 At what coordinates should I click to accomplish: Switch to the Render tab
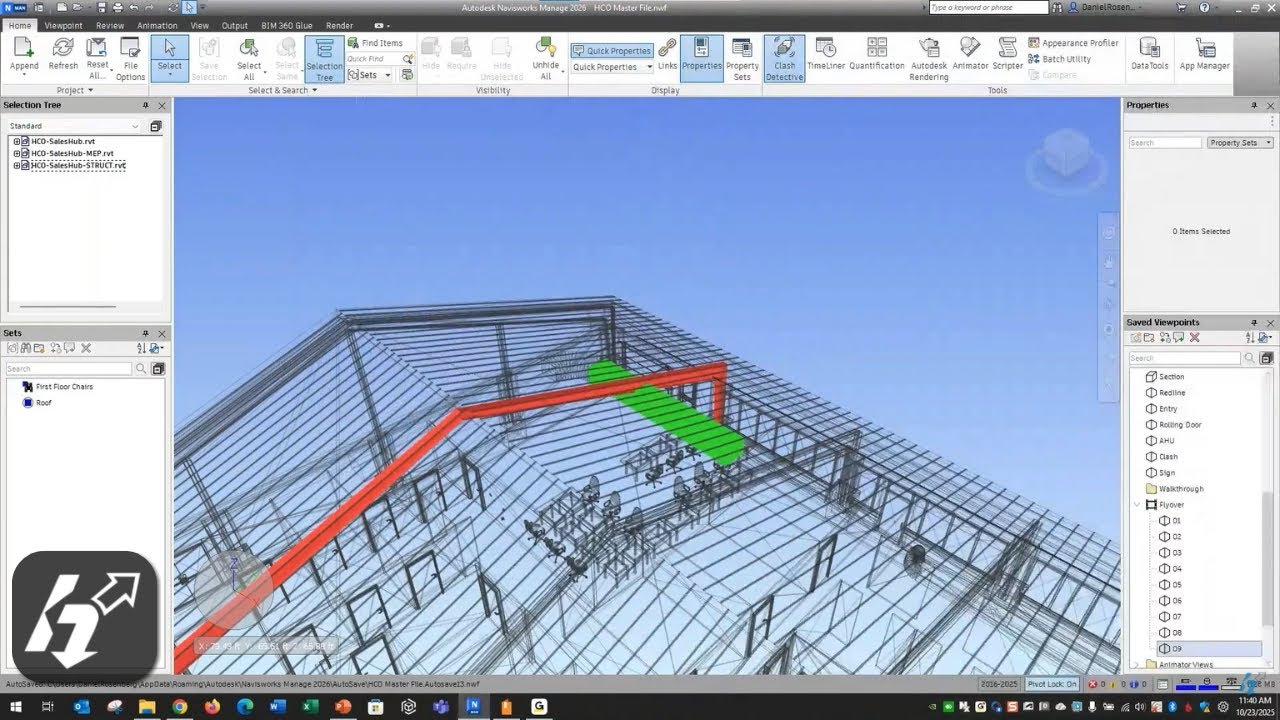[340, 26]
